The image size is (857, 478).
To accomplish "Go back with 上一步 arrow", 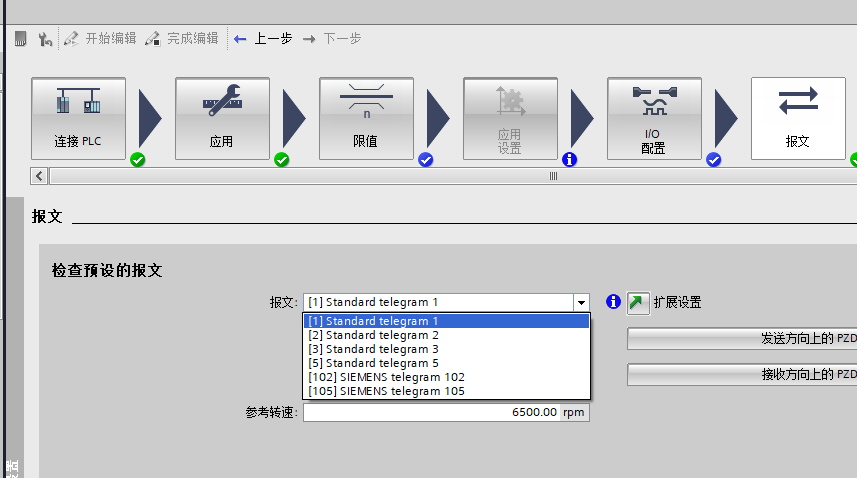I will point(263,39).
